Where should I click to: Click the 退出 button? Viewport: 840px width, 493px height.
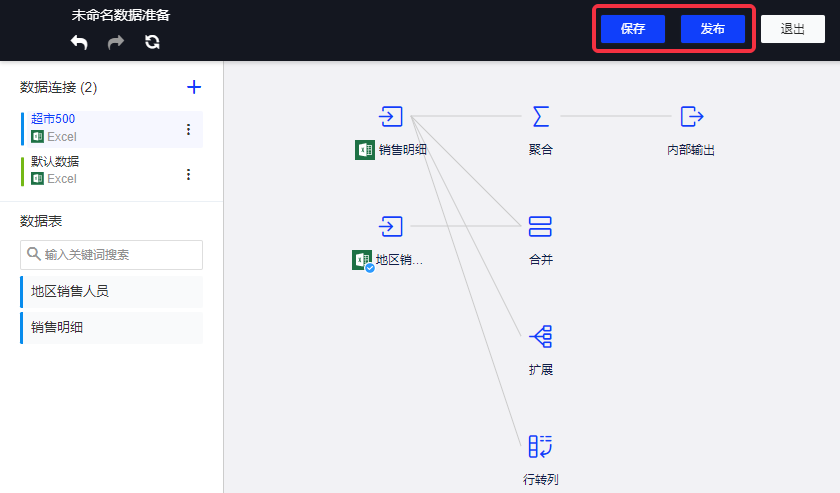point(792,29)
